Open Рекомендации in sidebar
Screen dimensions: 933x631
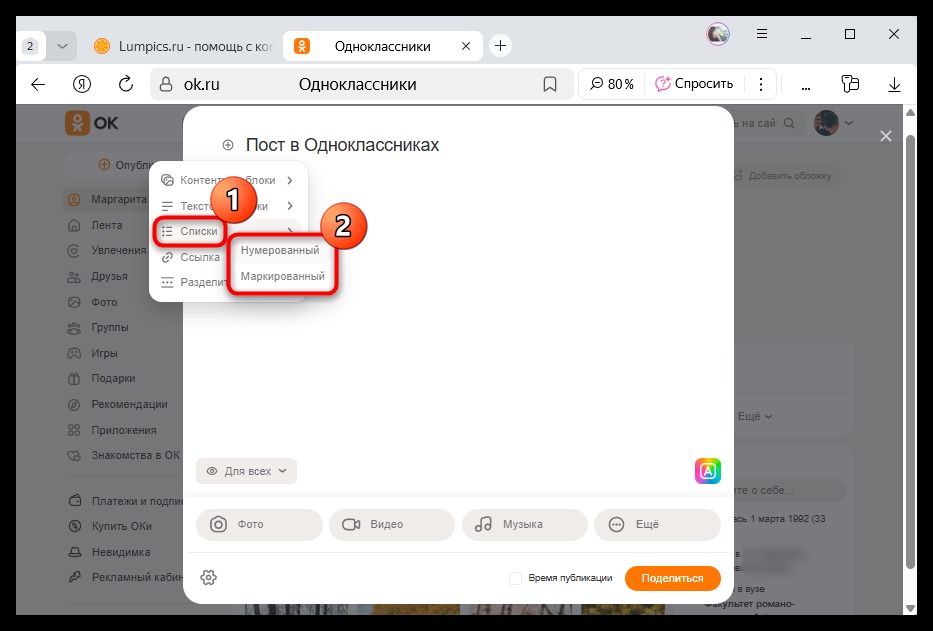129,405
